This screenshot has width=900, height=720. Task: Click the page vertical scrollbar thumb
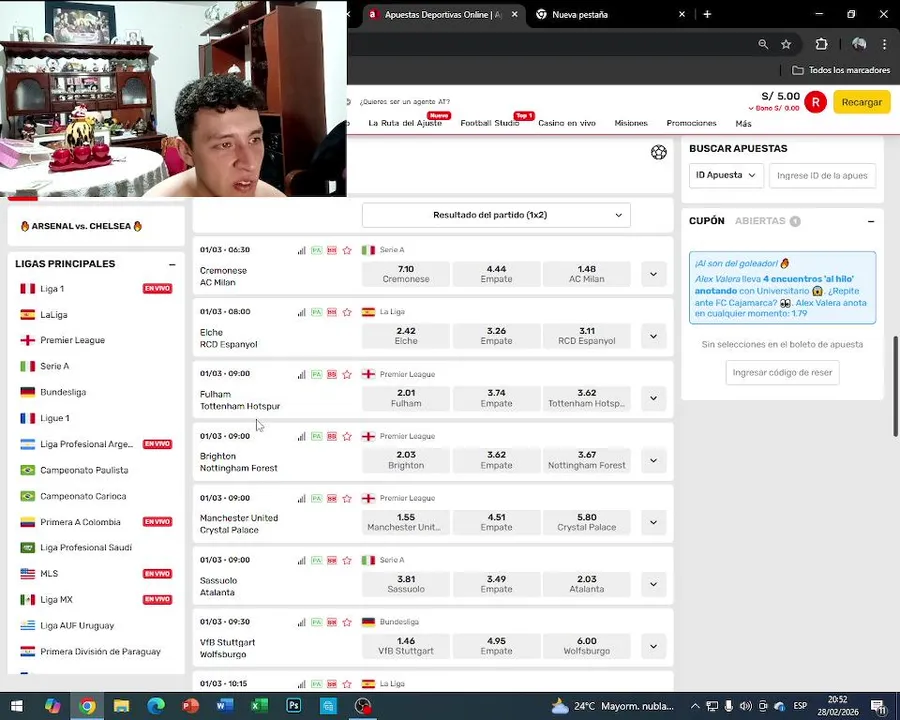pyautogui.click(x=895, y=386)
